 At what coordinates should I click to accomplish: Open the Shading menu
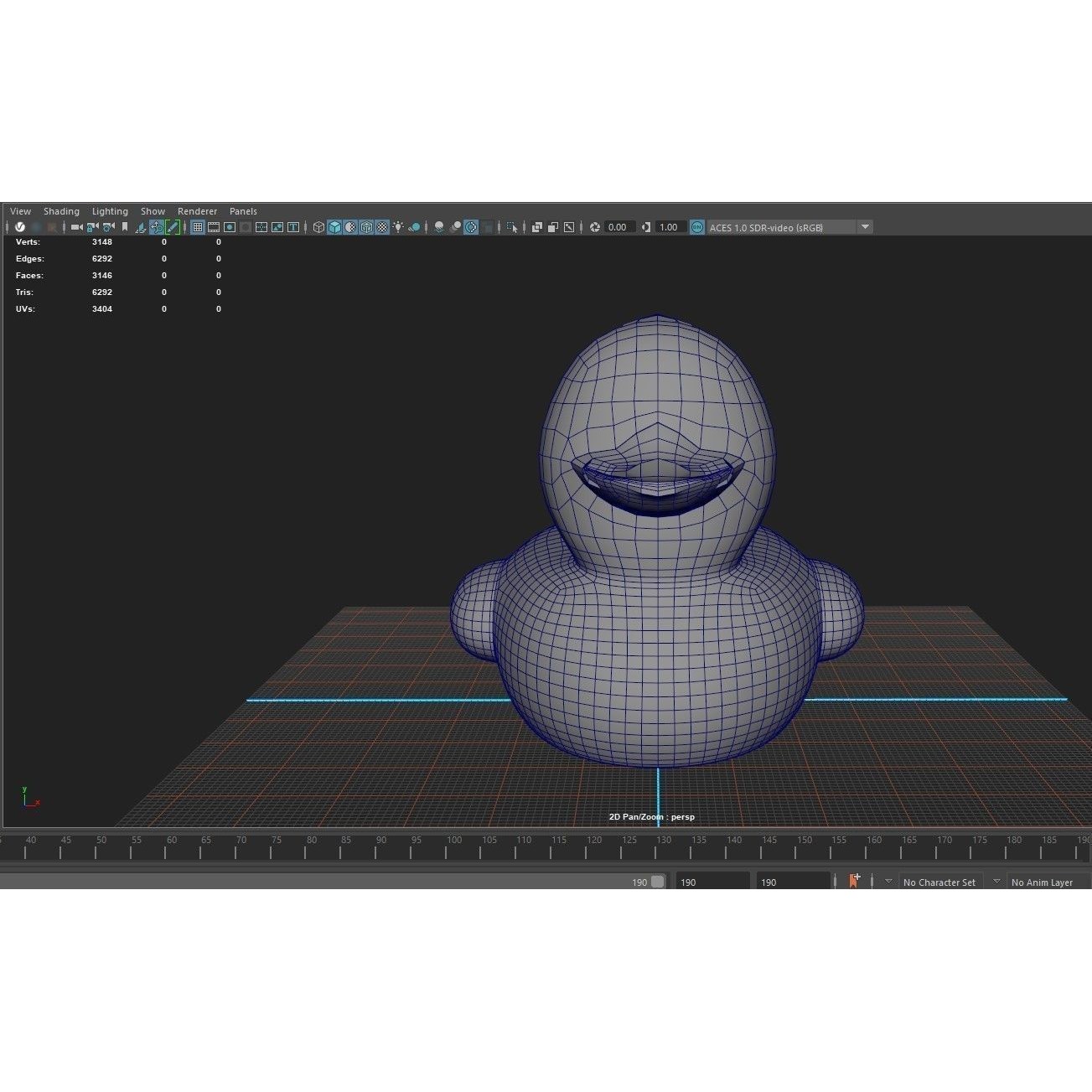pos(61,211)
